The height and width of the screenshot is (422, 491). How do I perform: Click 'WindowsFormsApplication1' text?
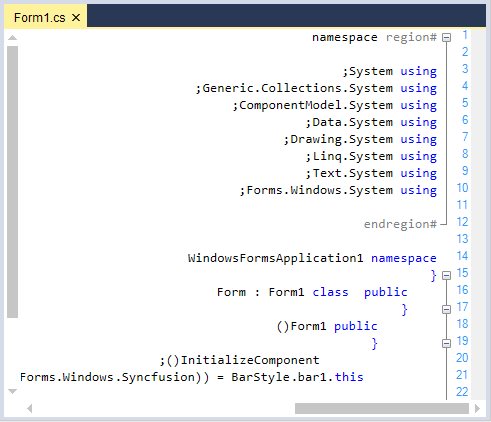275,258
